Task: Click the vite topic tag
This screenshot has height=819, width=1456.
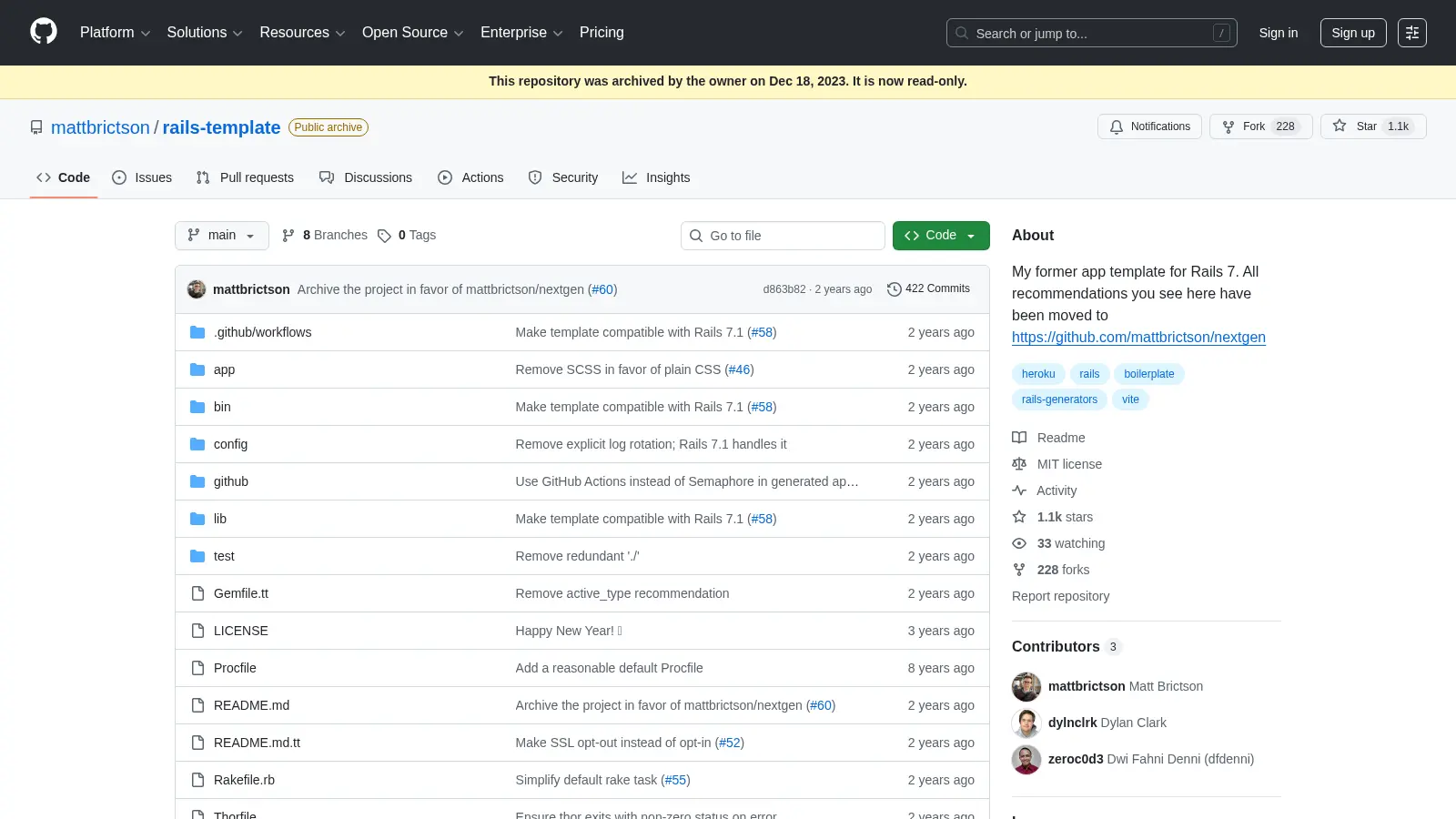Action: [x=1130, y=399]
